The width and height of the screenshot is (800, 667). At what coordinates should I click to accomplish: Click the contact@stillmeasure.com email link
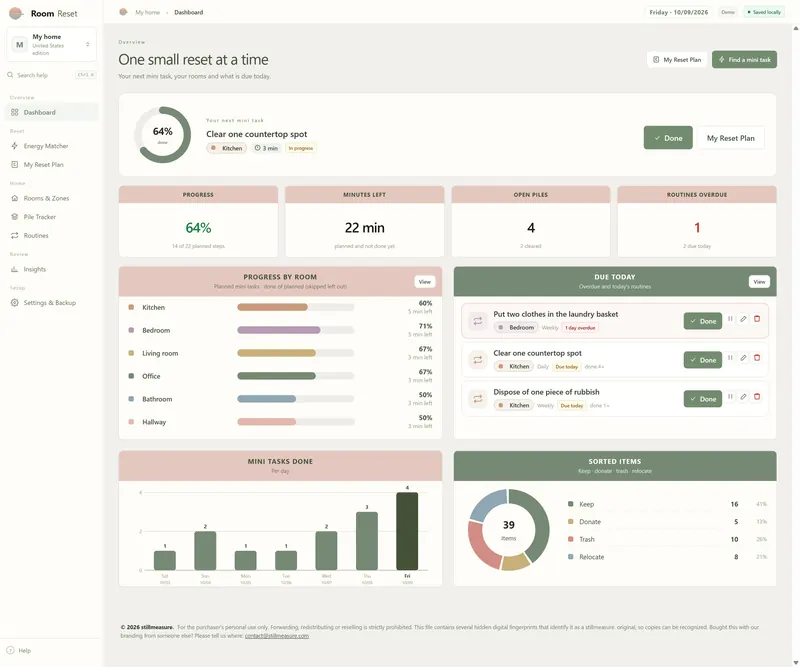pos(277,636)
